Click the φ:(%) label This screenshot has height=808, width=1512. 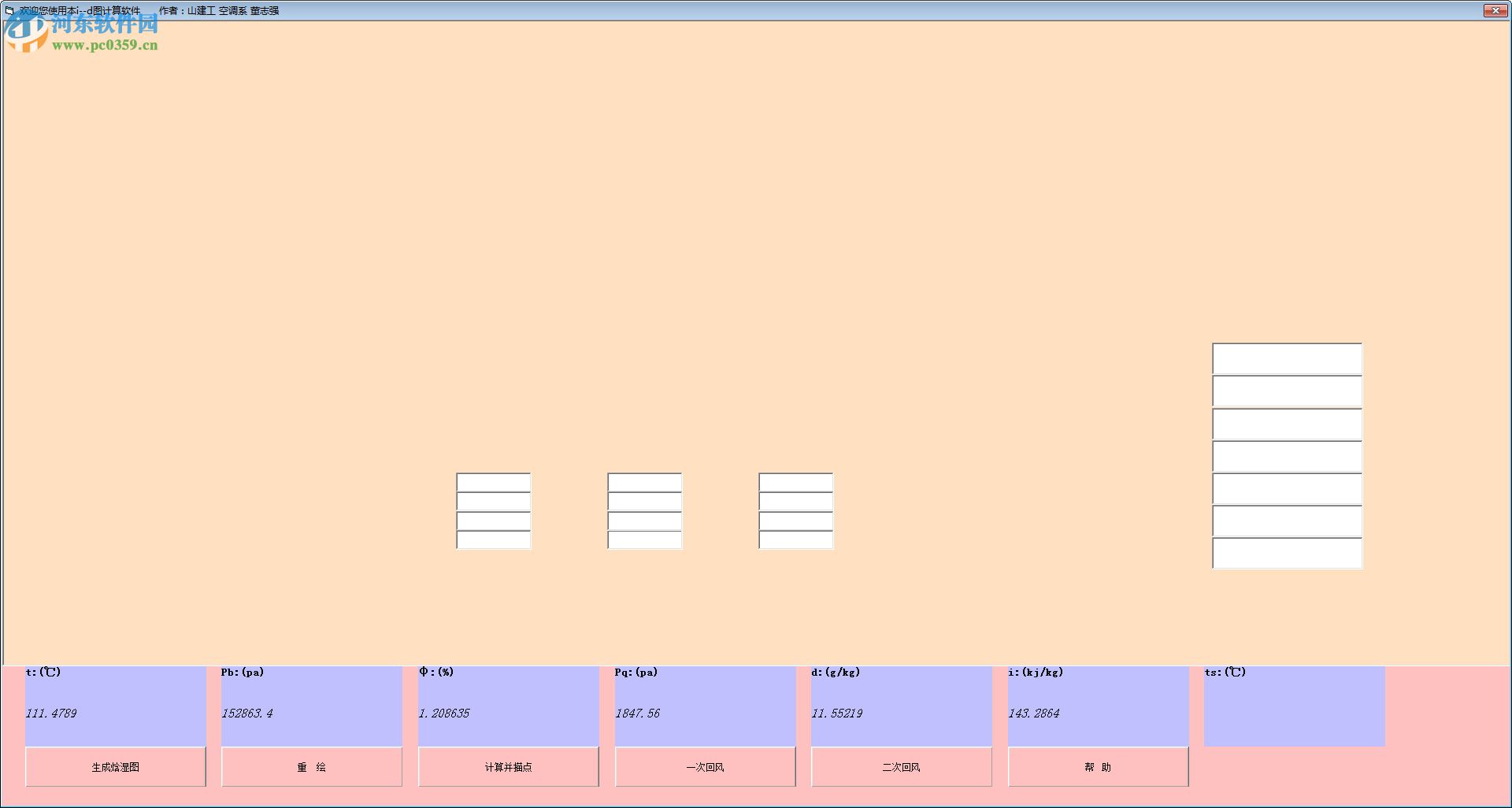coord(436,673)
